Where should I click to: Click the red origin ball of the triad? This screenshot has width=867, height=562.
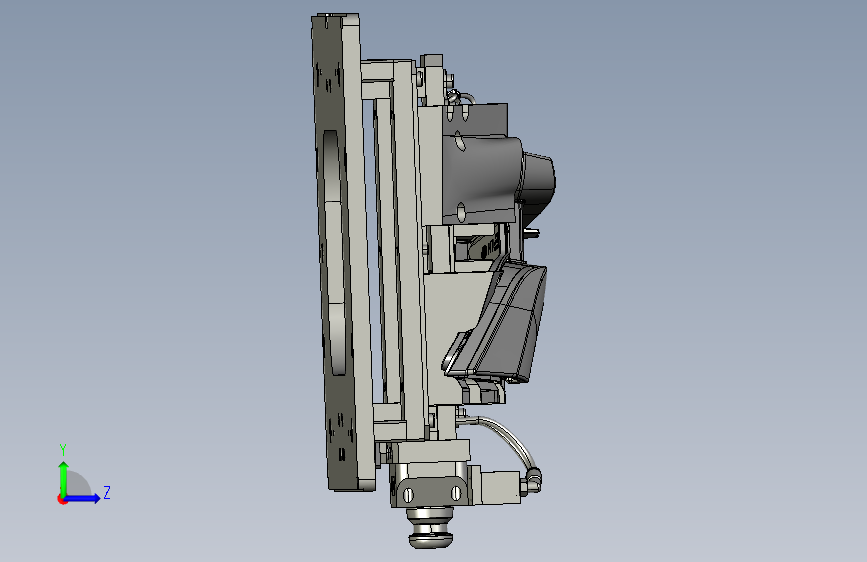[x=62, y=499]
